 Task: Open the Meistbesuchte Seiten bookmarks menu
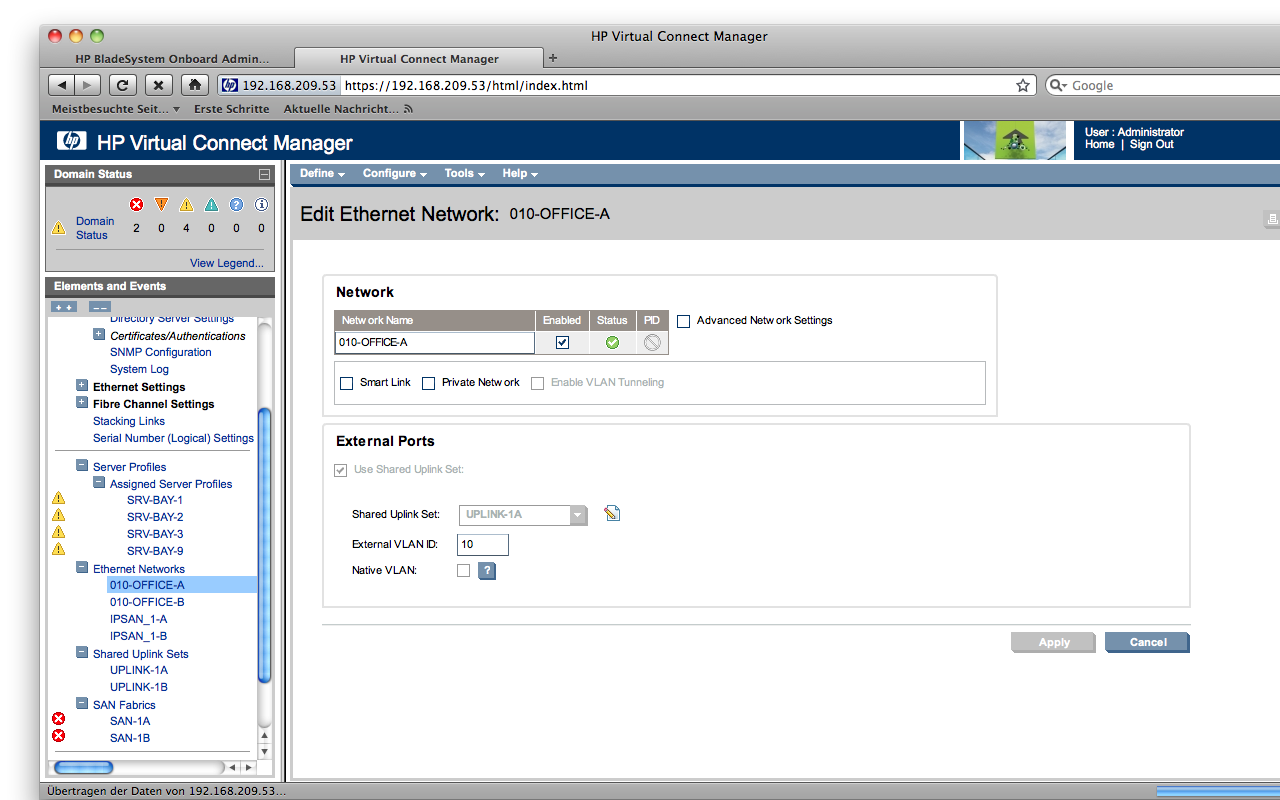click(116, 109)
